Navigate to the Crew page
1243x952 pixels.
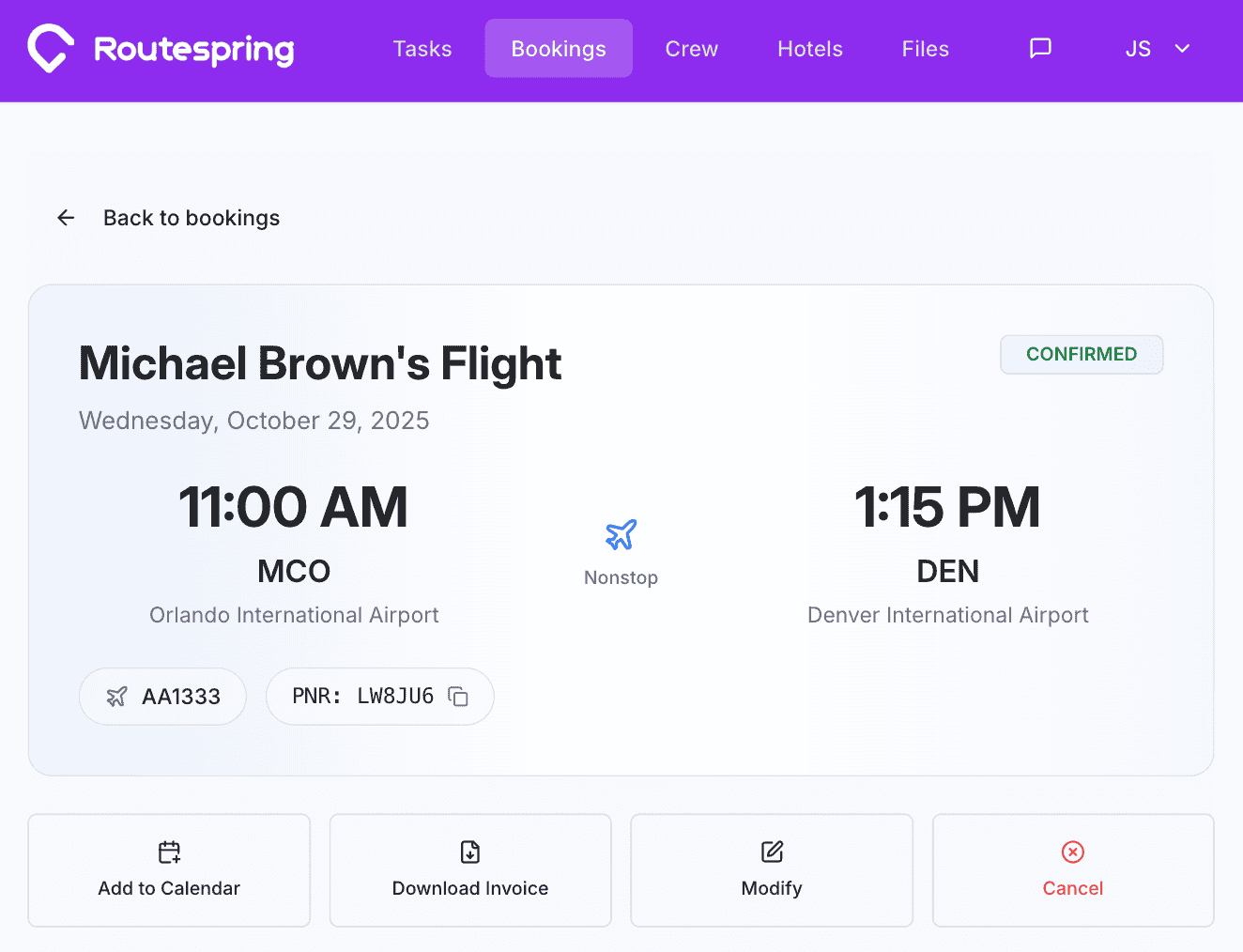point(691,48)
